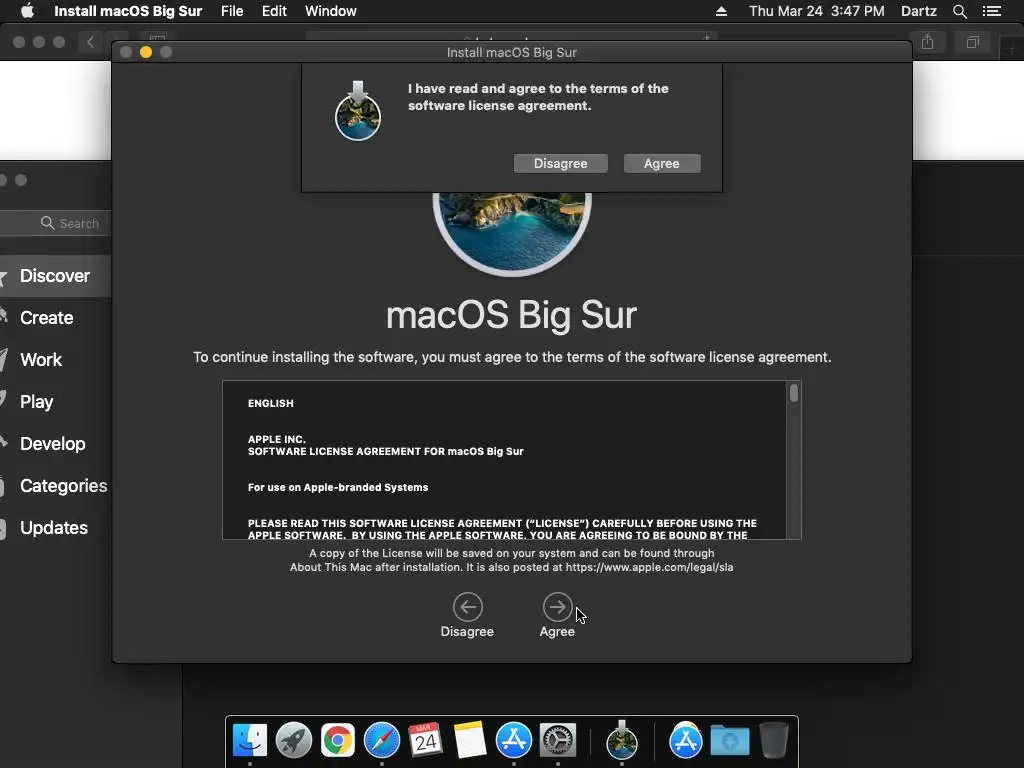Open Finder from the Dock

249,740
